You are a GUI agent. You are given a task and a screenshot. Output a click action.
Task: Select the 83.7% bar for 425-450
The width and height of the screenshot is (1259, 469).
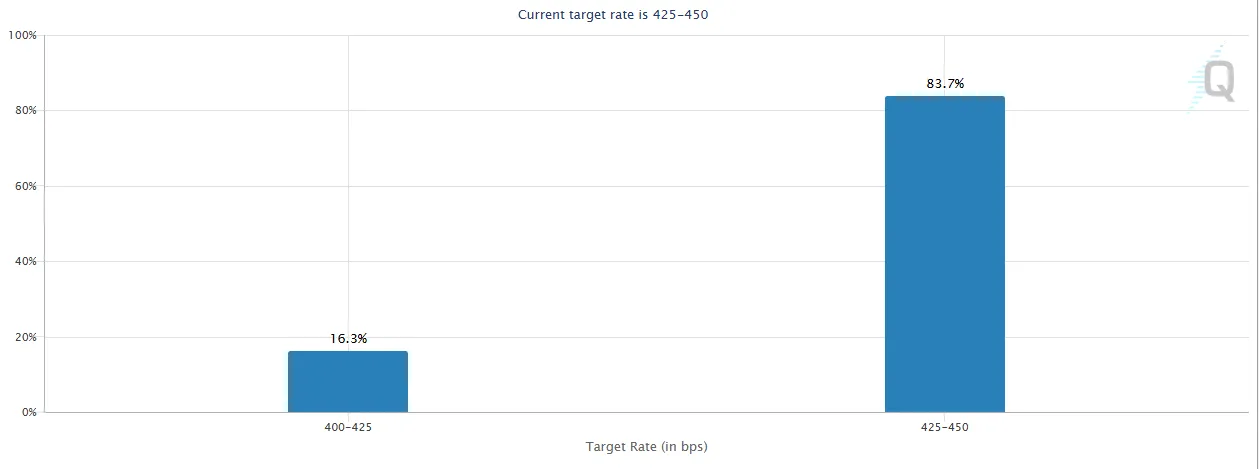tap(945, 254)
